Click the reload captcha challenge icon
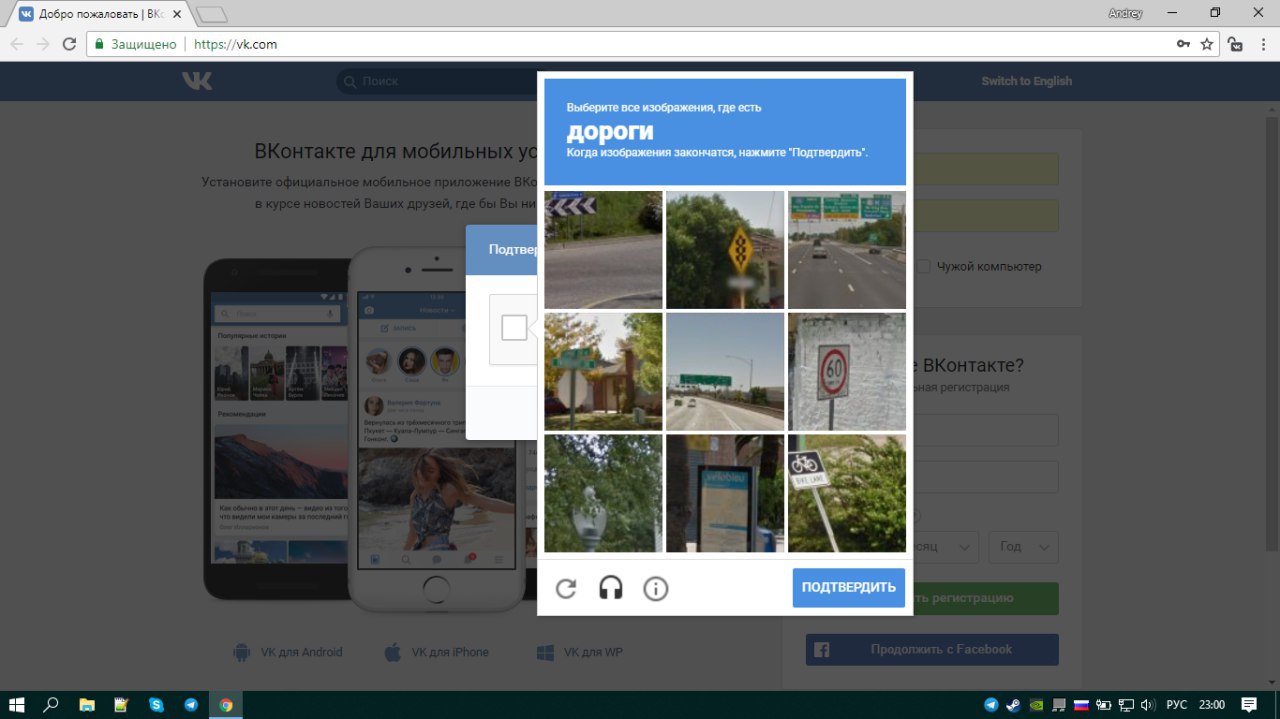 (566, 588)
